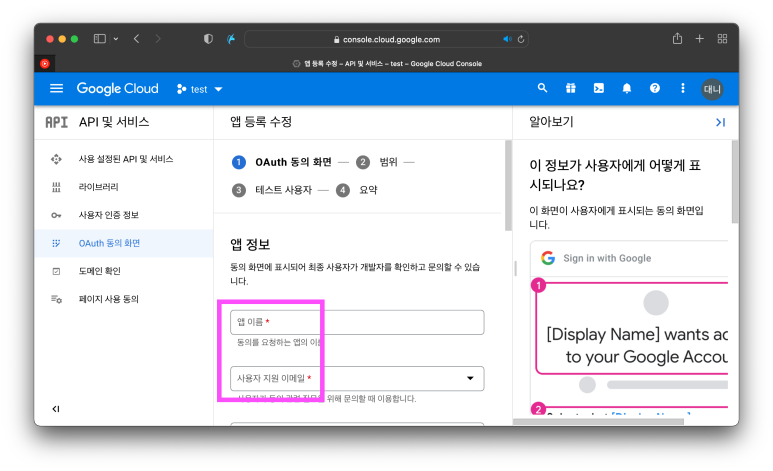Viewport: 773px width, 471px height.
Task: Open the test project selector dropdown
Action: [200, 89]
